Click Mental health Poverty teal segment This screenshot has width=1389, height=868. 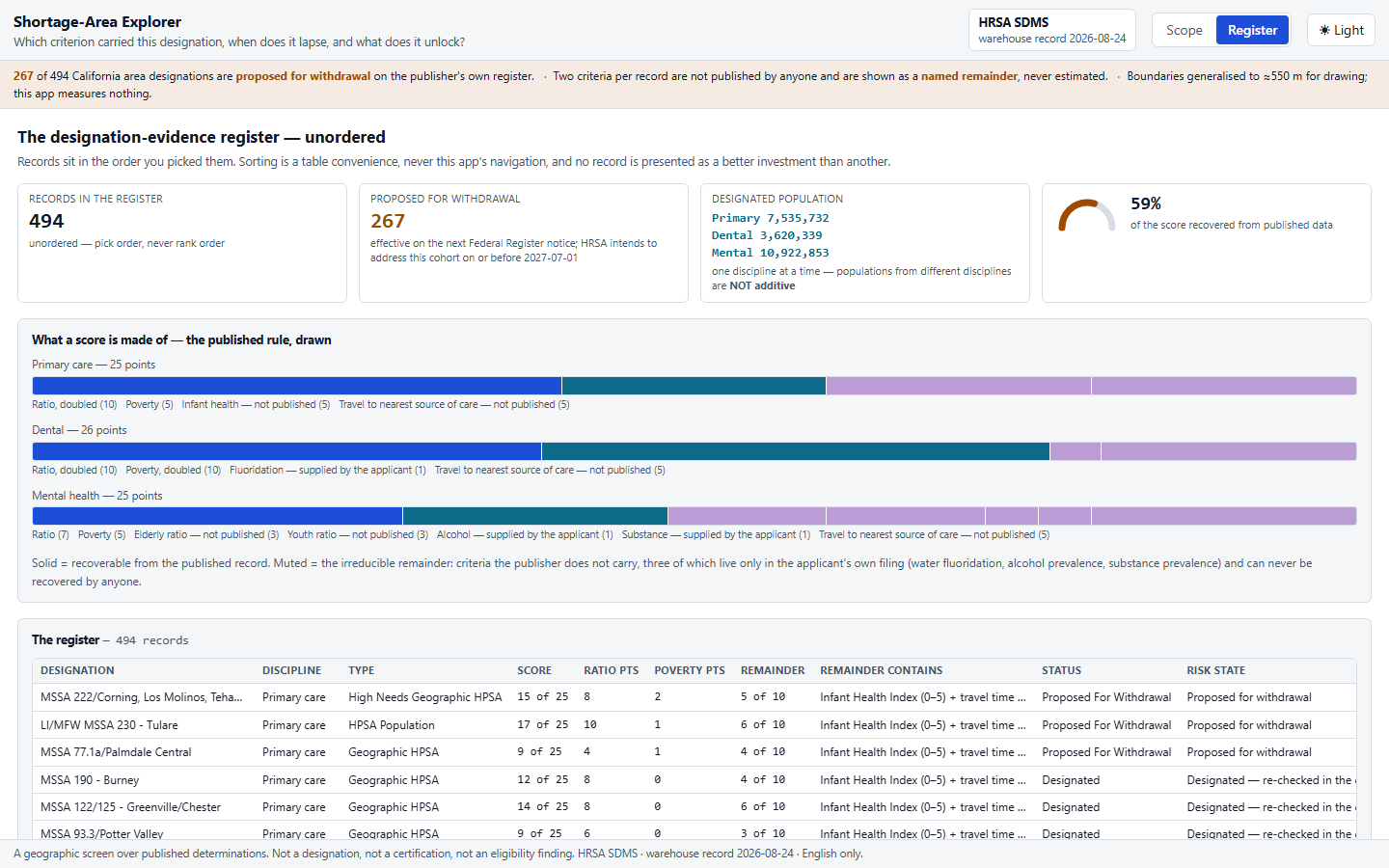click(x=535, y=516)
